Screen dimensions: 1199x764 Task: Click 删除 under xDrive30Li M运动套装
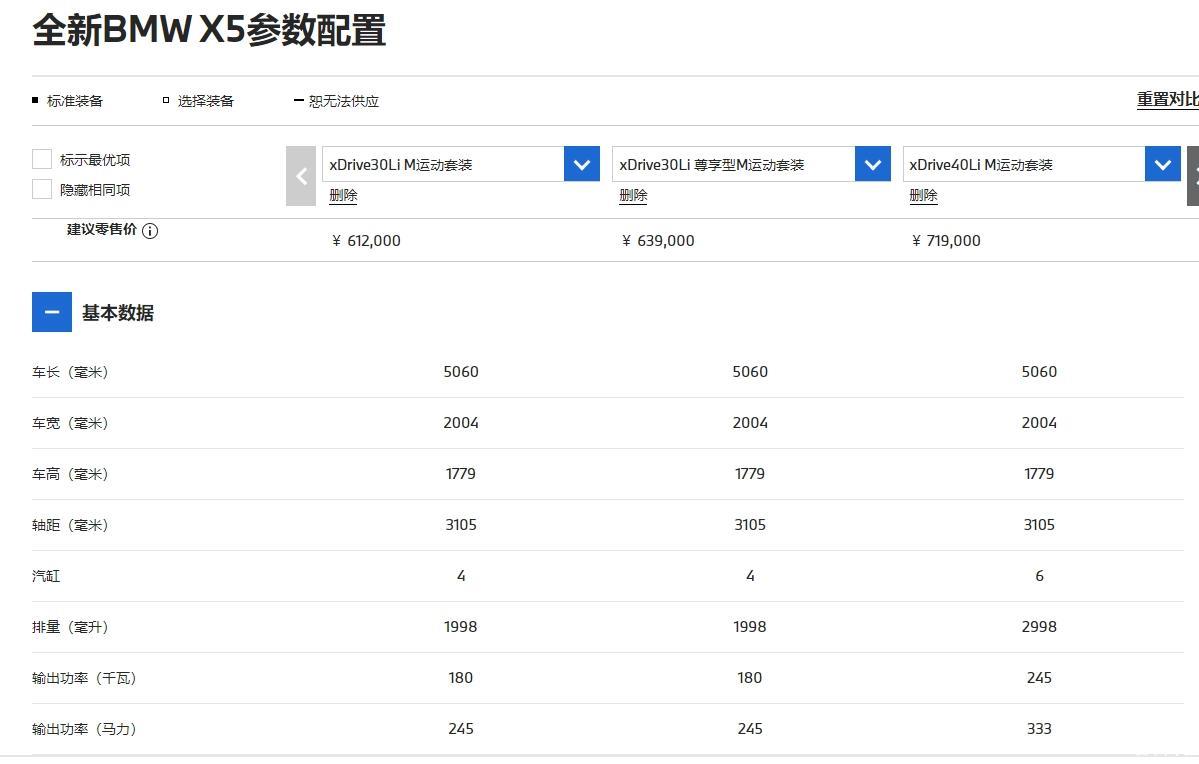tap(343, 195)
